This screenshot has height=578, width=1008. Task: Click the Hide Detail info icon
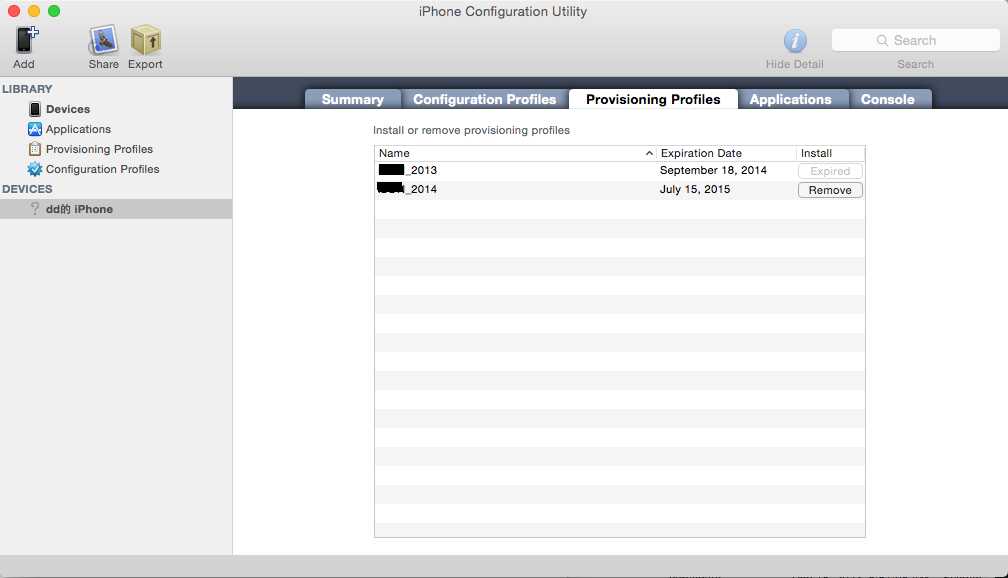tap(795, 41)
